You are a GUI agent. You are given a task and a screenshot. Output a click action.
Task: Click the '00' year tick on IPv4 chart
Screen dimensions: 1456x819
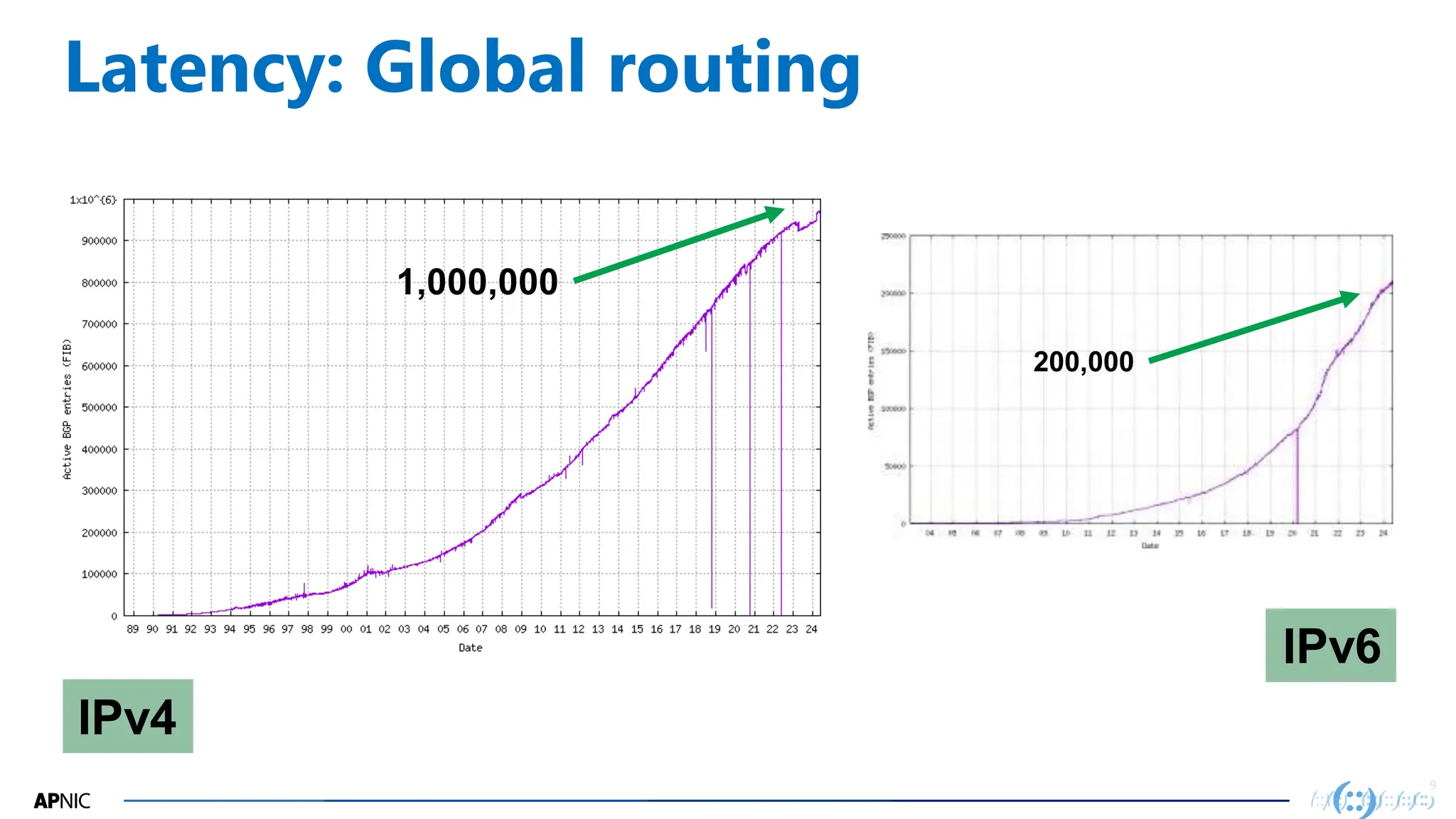click(x=346, y=629)
